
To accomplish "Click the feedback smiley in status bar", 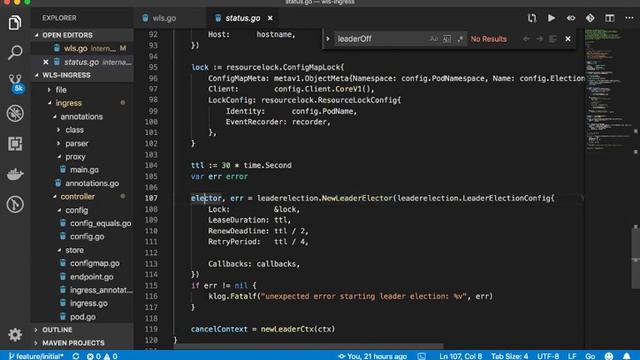I will pos(609,356).
